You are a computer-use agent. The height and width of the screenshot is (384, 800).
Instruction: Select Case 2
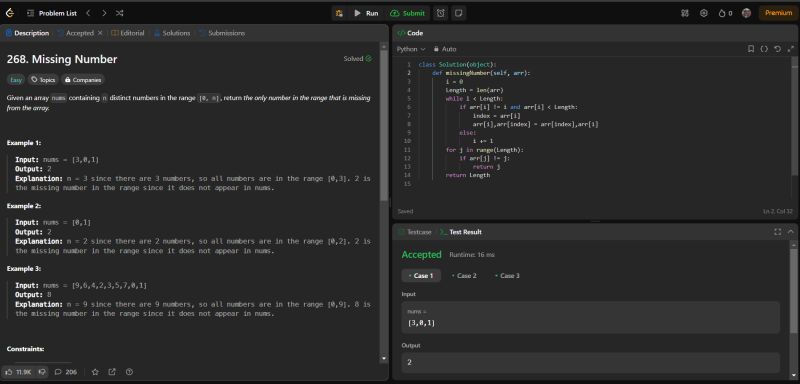click(464, 276)
